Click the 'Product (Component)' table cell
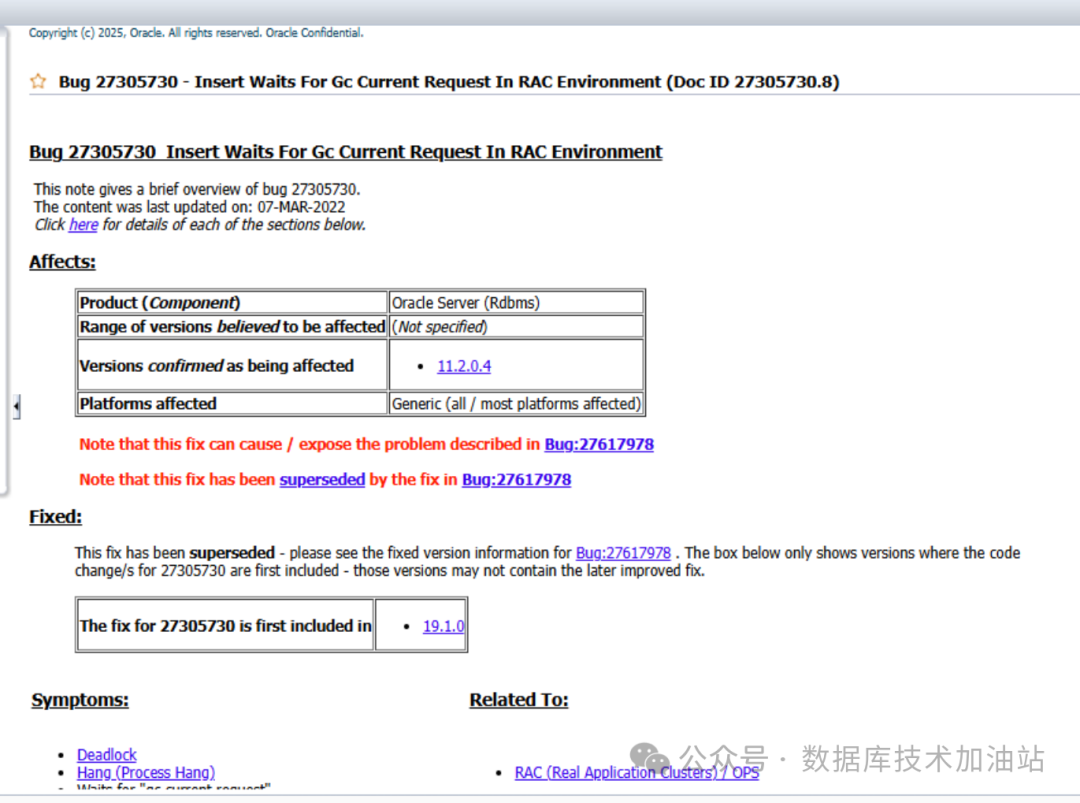Screen dimensions: 1080x803 point(232,302)
